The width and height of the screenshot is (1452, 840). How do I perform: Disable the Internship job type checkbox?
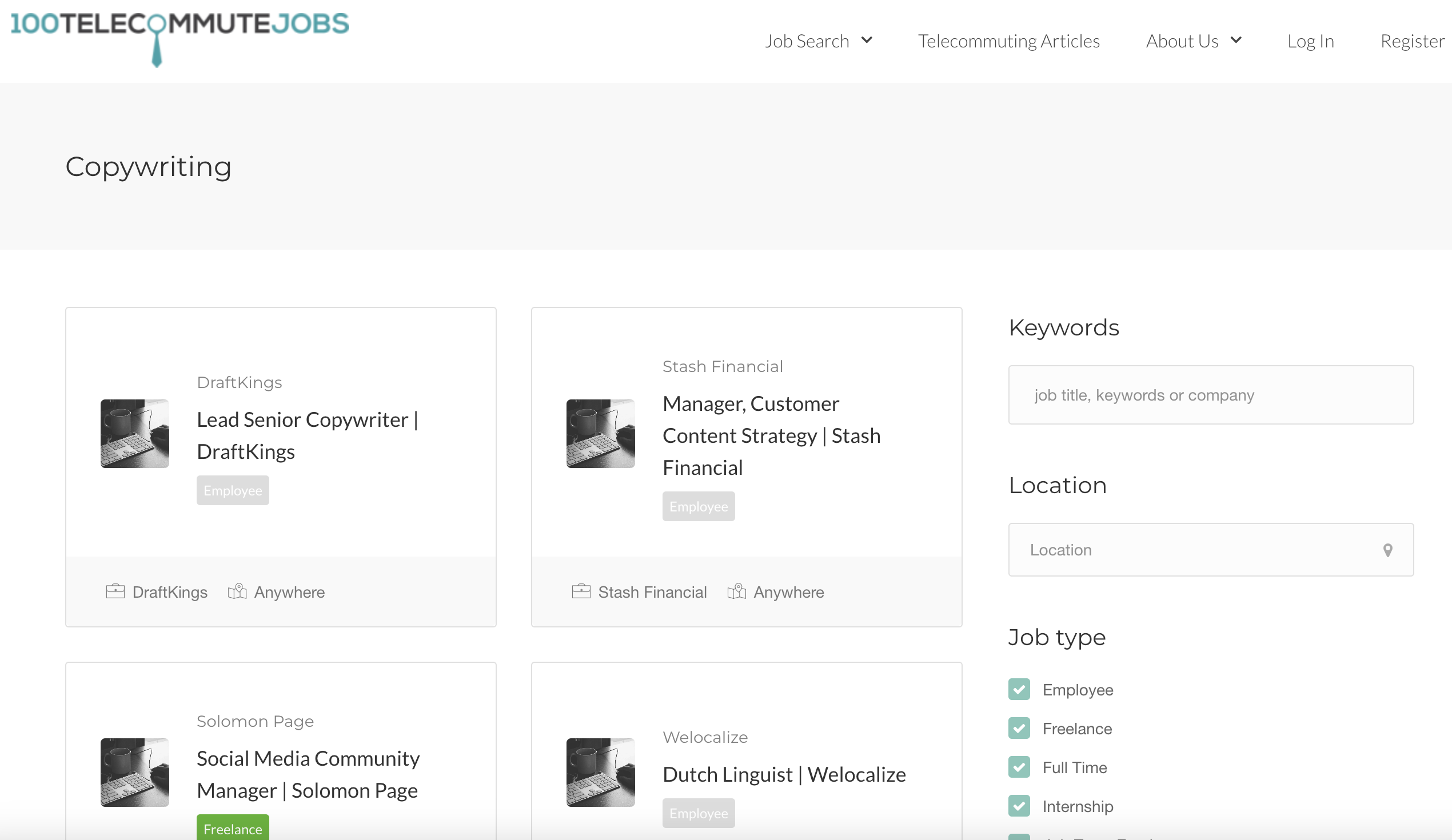(x=1019, y=806)
